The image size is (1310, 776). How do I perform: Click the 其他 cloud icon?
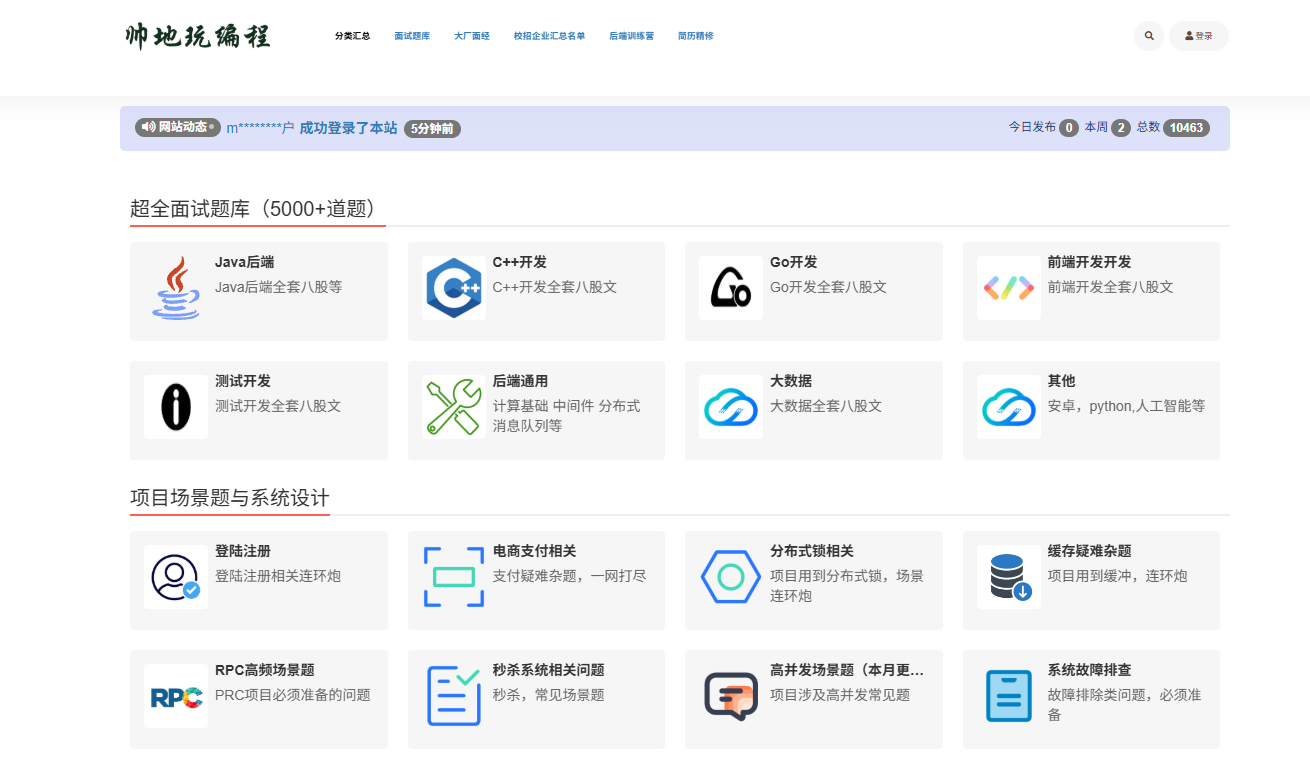tap(1009, 407)
